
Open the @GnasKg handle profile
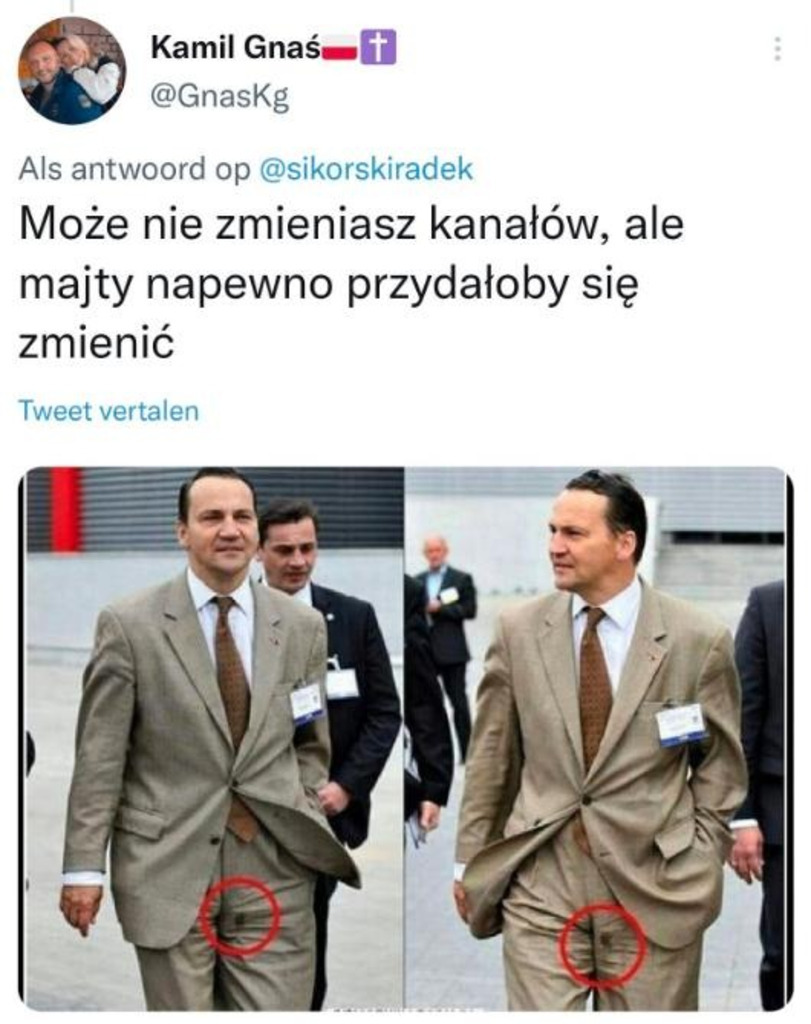(x=219, y=97)
